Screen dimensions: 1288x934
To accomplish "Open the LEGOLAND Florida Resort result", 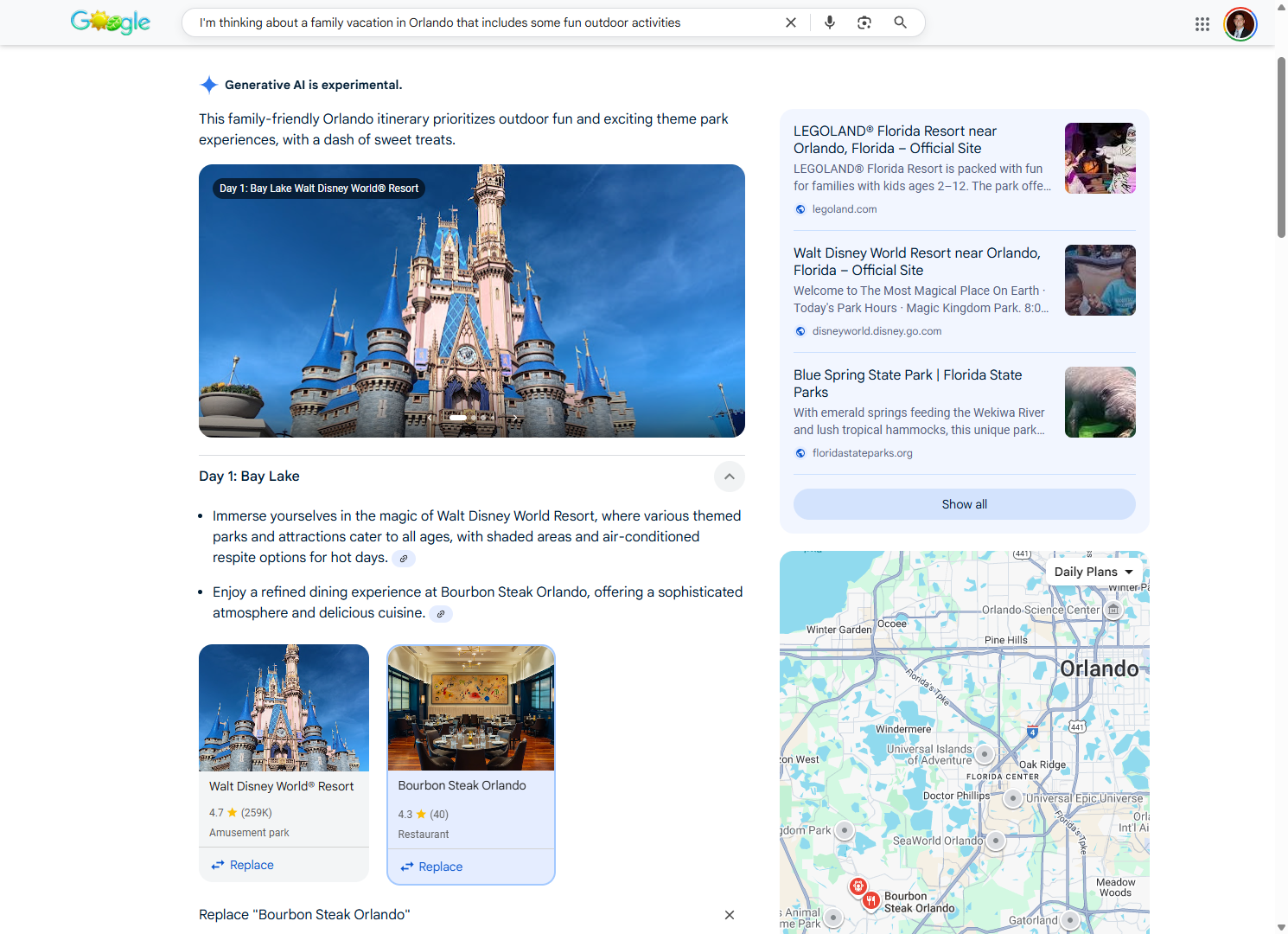I will point(895,139).
